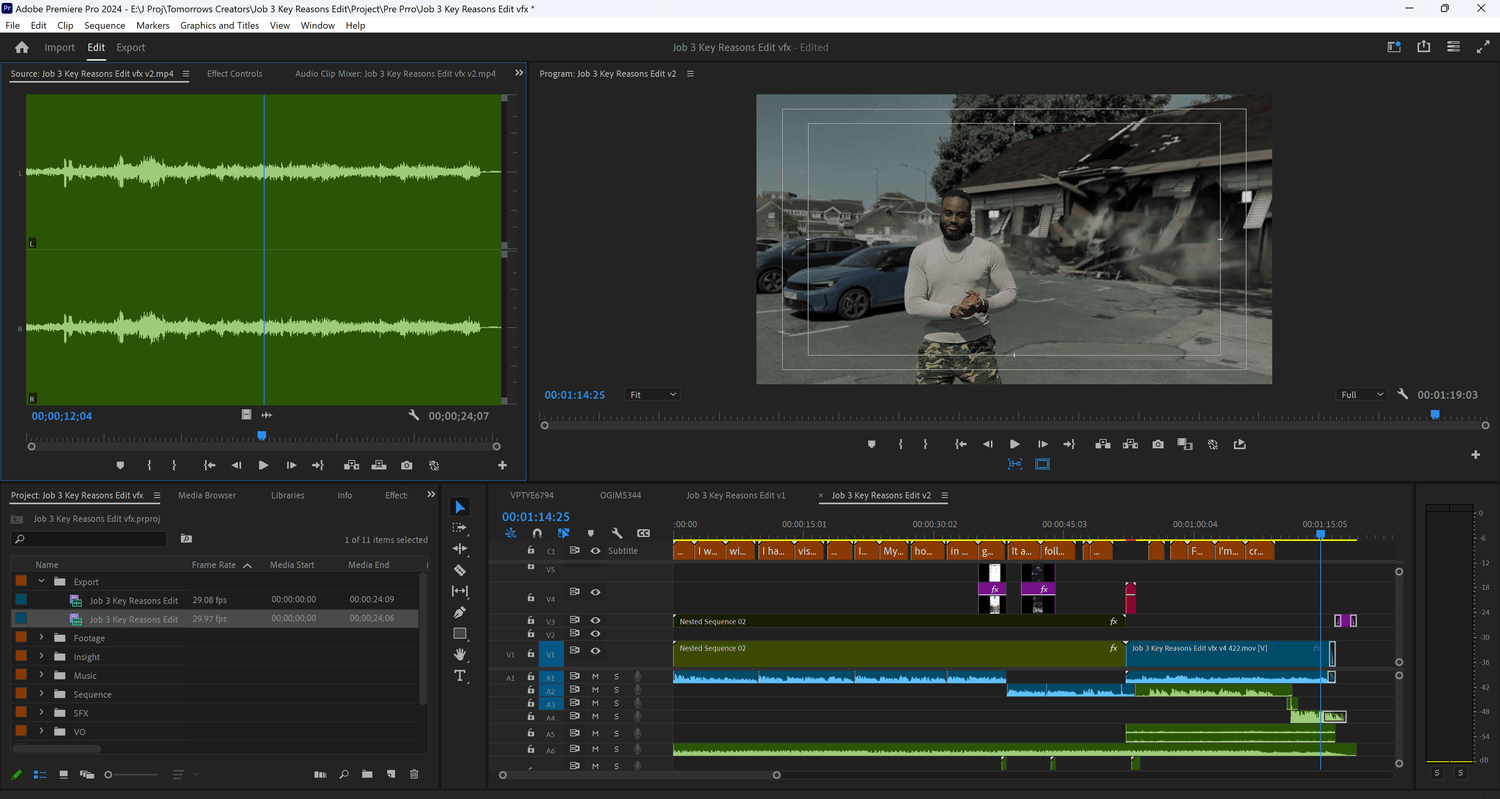Click the New Bin icon in Project panel

pos(367,774)
